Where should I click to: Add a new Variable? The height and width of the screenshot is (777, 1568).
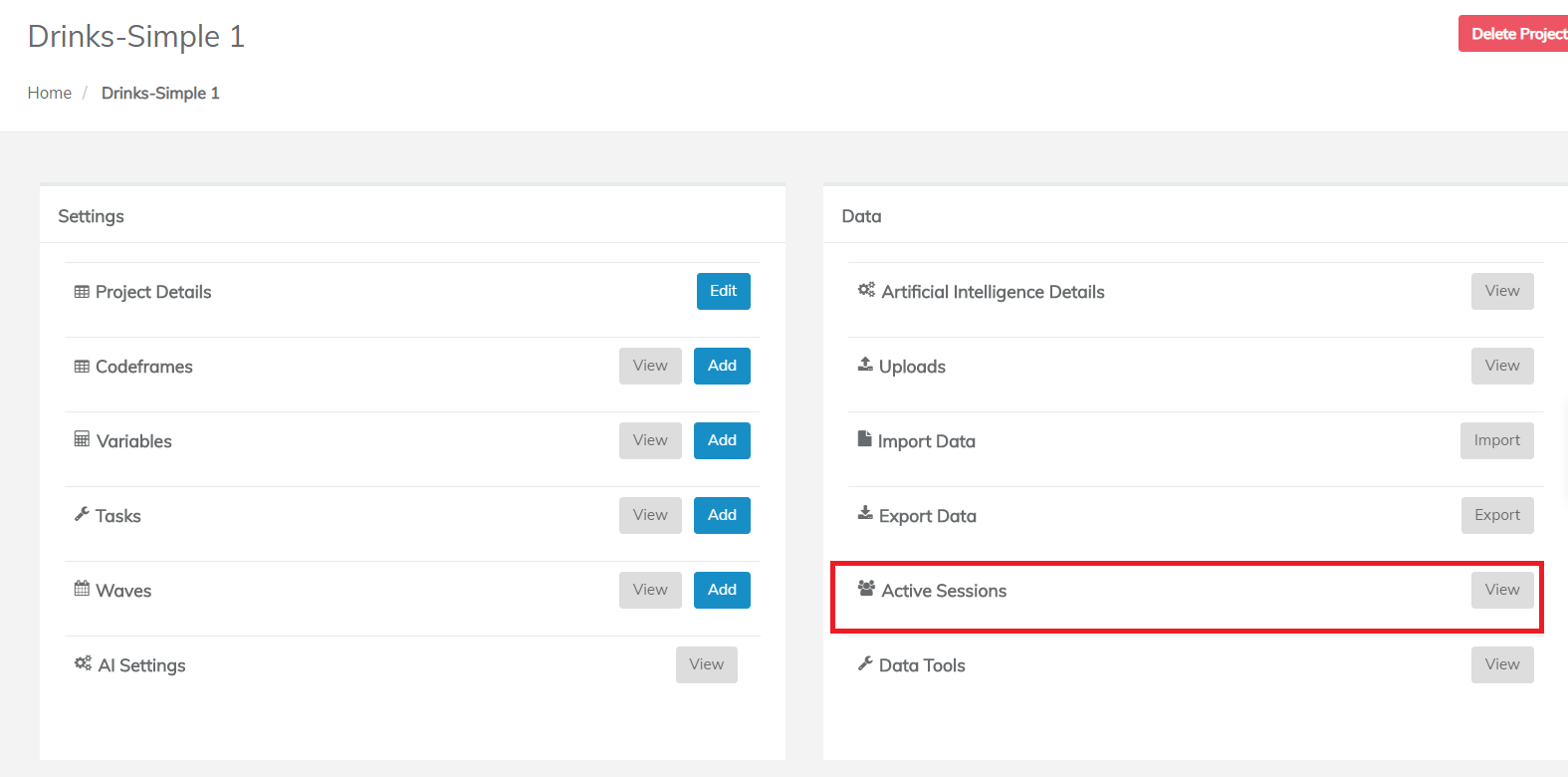click(x=722, y=440)
